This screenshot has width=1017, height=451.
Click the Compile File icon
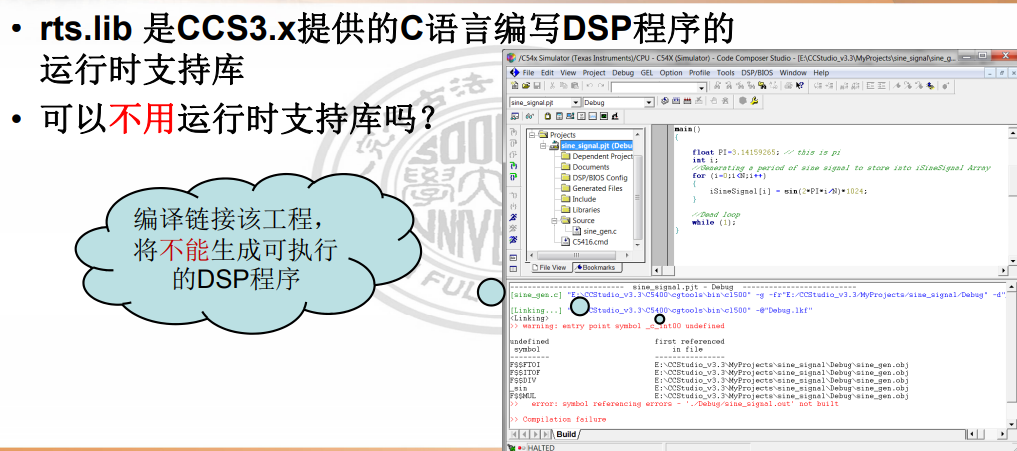click(x=664, y=101)
